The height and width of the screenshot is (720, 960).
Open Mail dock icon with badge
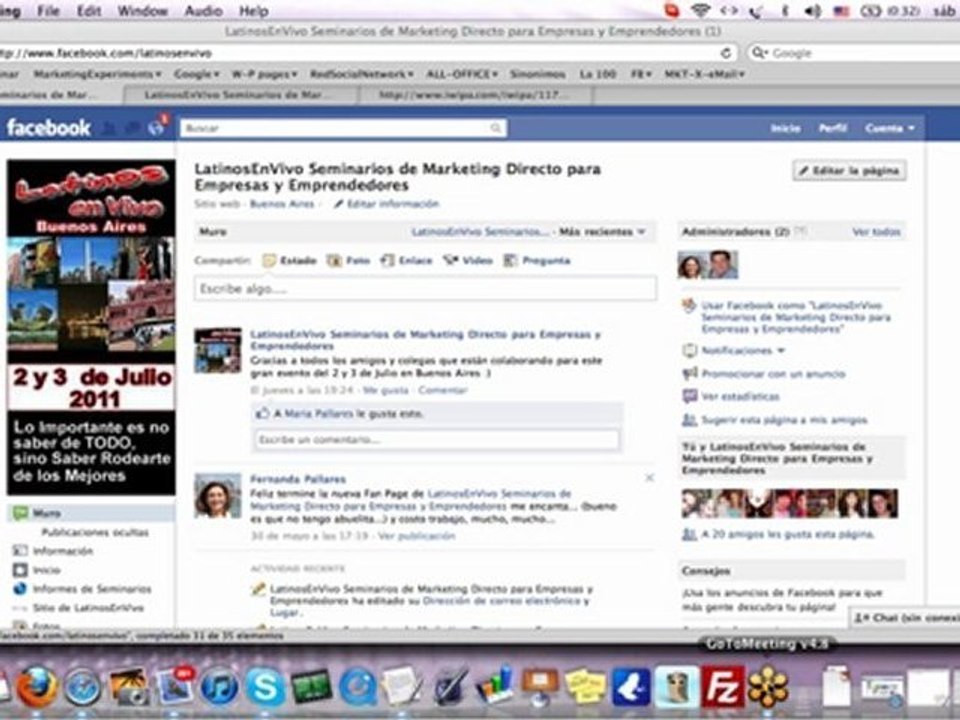174,687
